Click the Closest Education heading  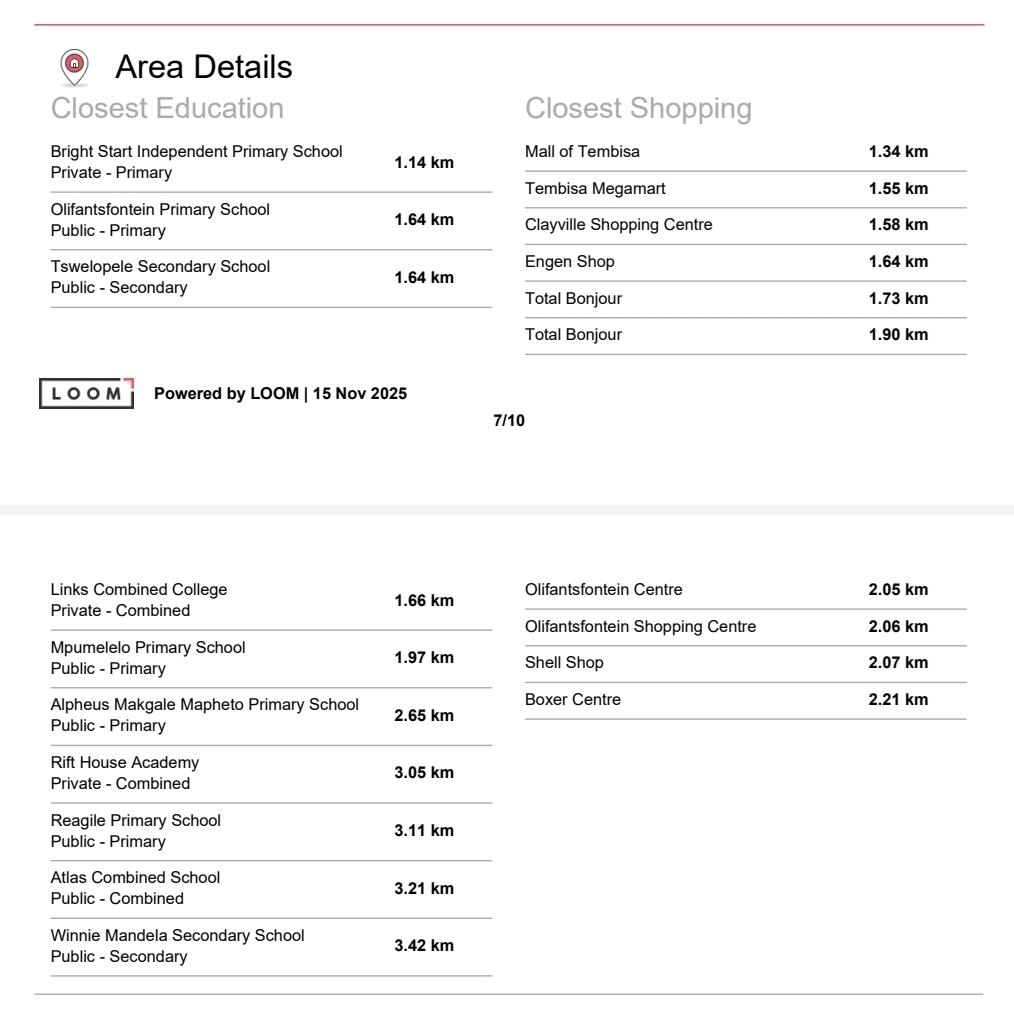point(167,108)
